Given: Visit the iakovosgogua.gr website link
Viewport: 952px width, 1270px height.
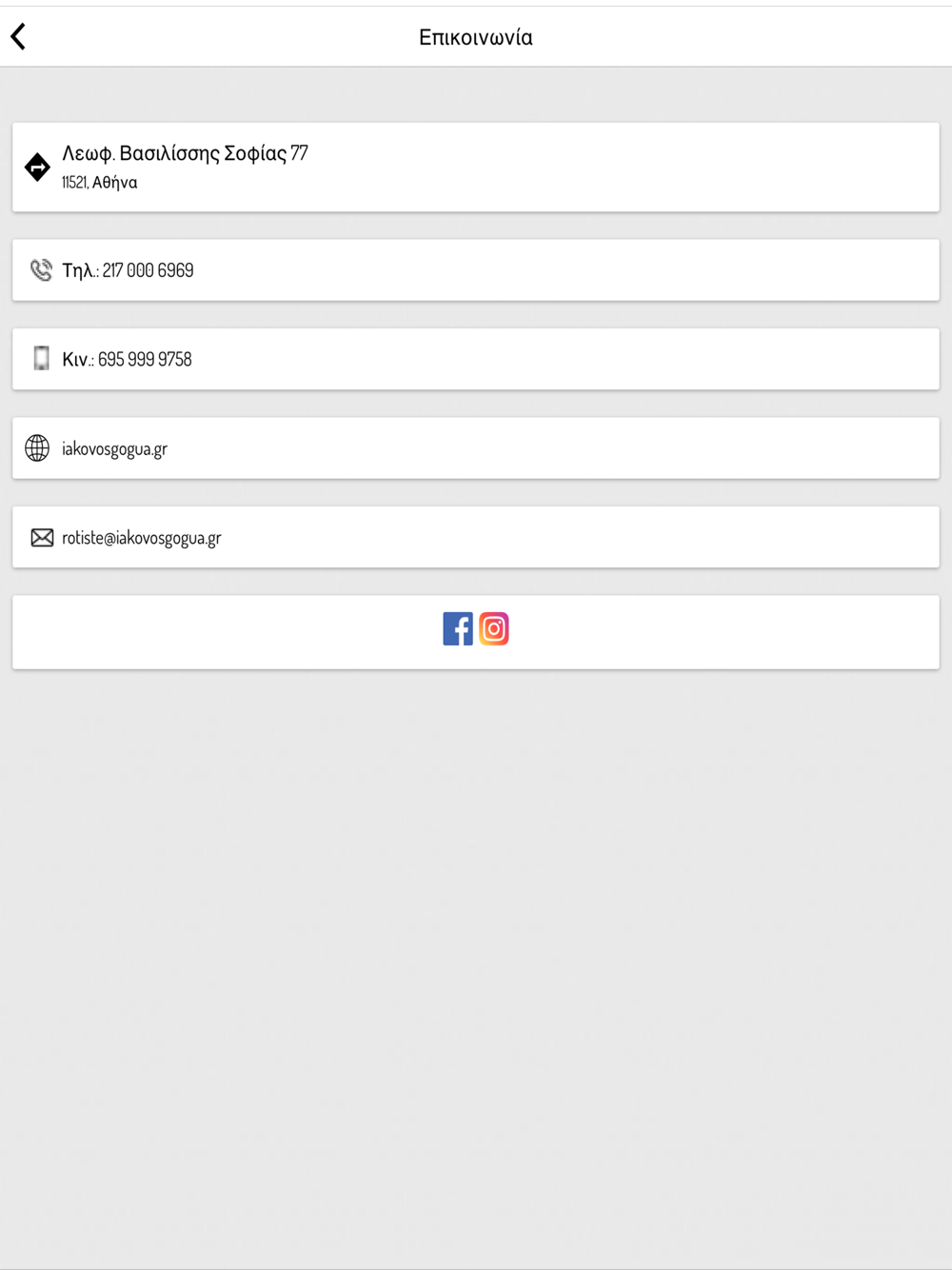Looking at the screenshot, I should [x=115, y=449].
